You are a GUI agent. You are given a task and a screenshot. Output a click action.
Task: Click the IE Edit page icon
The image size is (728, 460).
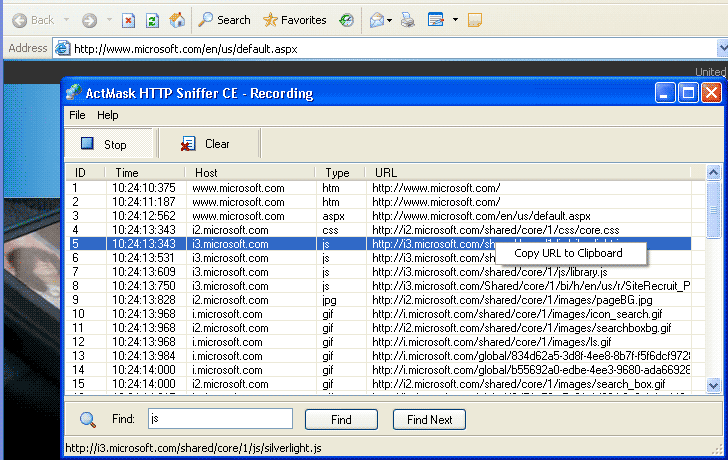(436, 20)
